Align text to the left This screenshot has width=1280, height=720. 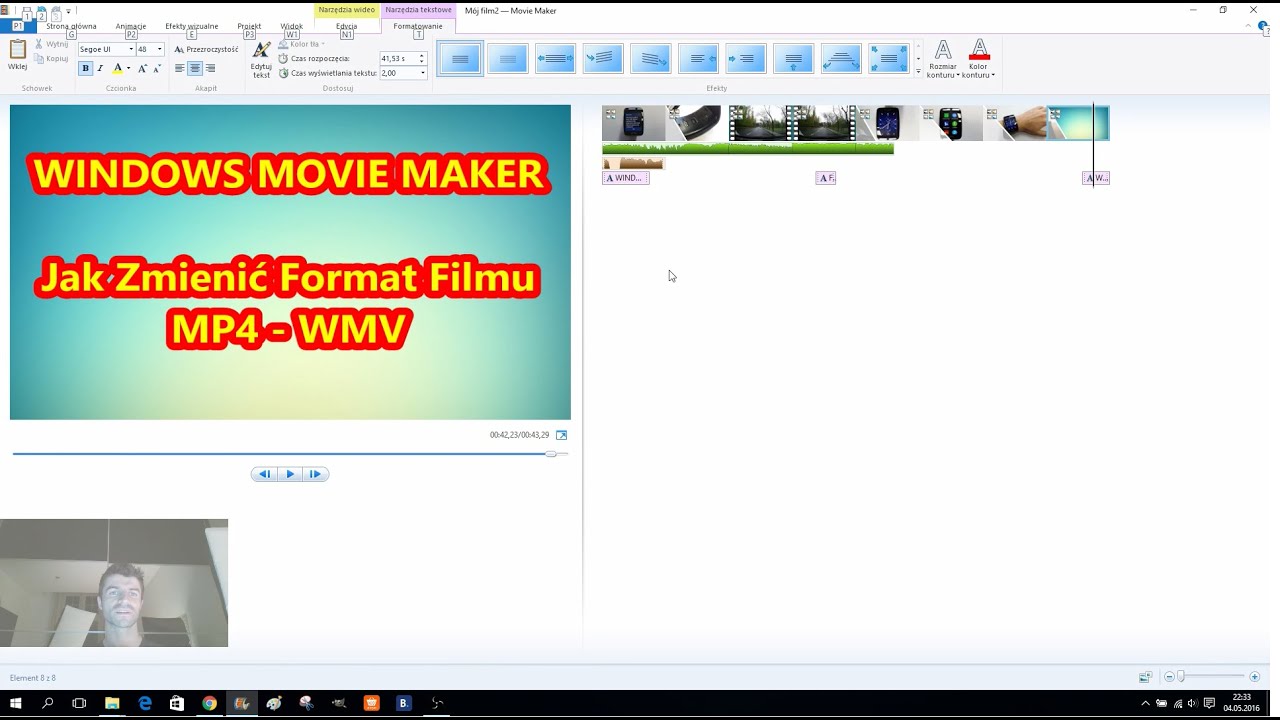[180, 68]
